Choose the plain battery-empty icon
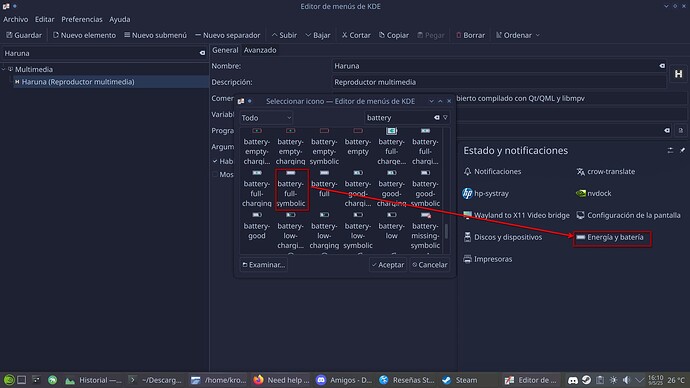 coord(358,142)
